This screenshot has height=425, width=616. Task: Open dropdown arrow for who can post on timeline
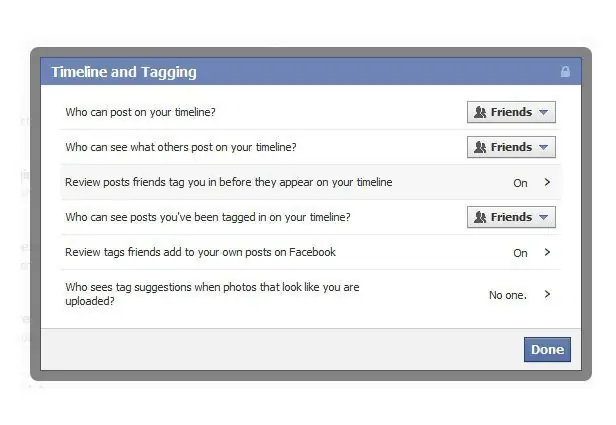pyautogui.click(x=543, y=113)
